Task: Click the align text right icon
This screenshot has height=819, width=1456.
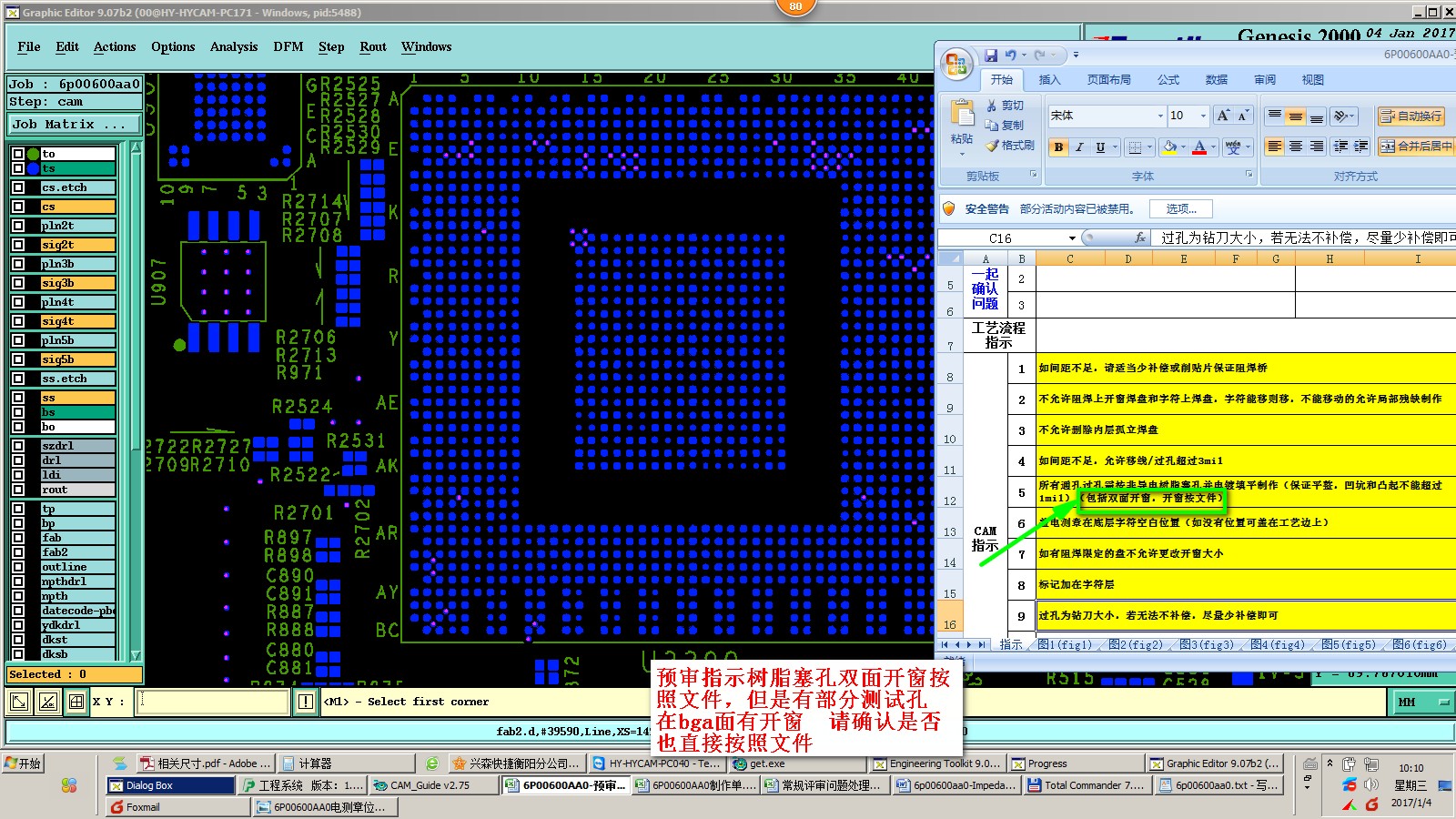Action: [1317, 147]
